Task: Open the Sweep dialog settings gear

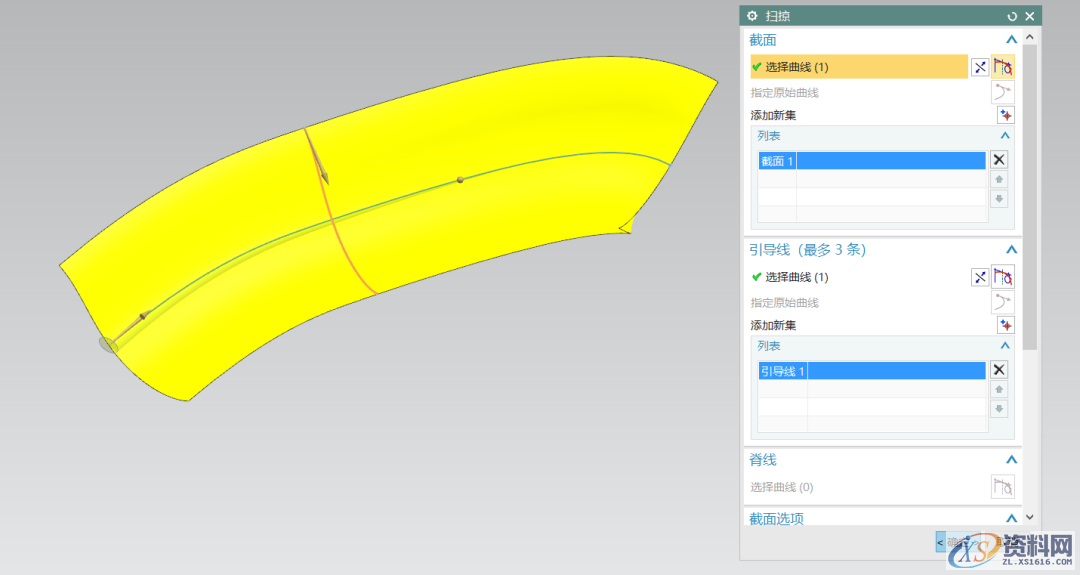Action: pos(752,16)
